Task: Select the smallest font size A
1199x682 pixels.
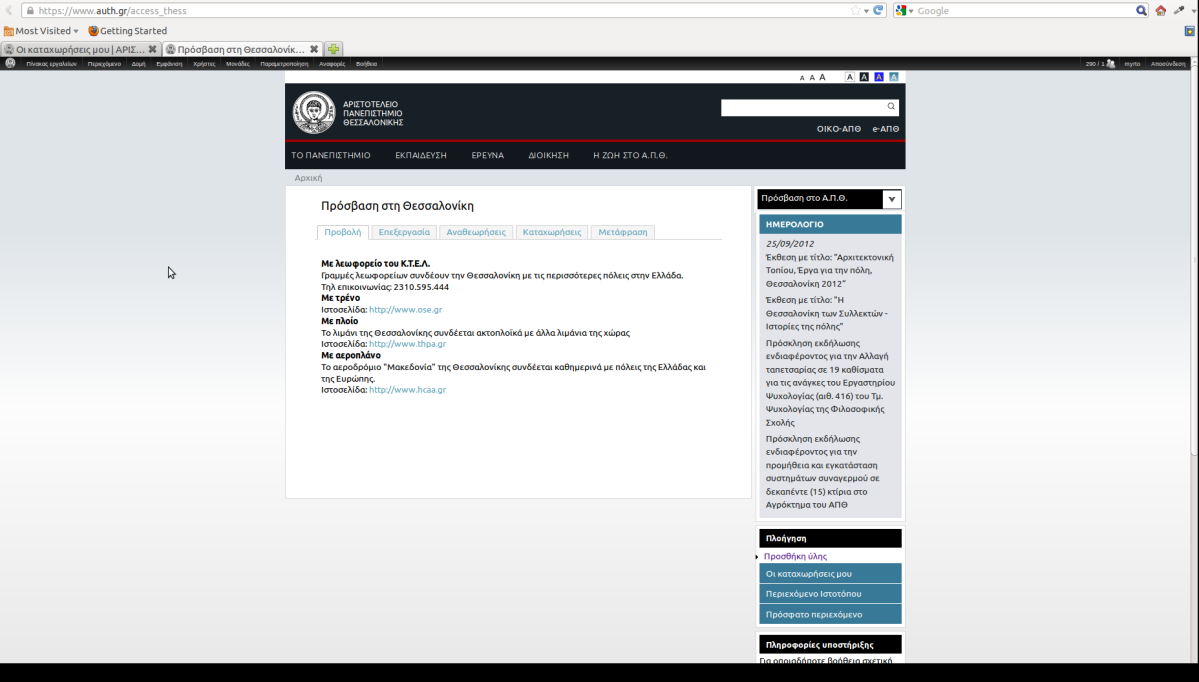Action: point(802,78)
